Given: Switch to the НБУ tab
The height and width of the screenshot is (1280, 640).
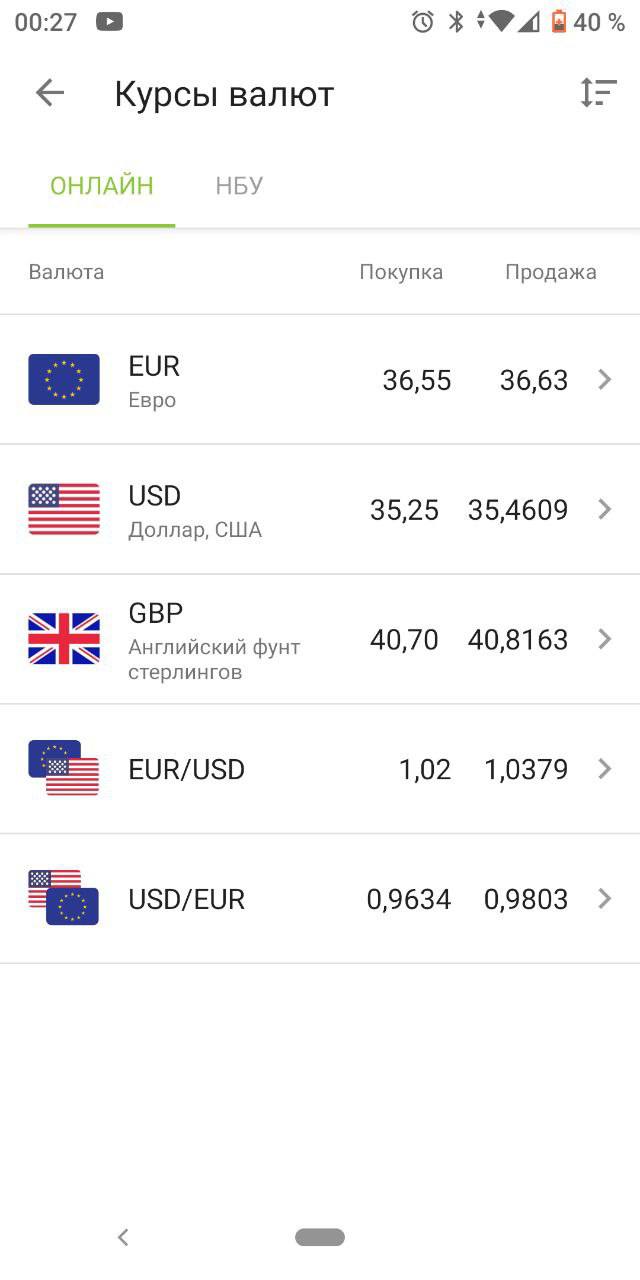Looking at the screenshot, I should tap(239, 186).
